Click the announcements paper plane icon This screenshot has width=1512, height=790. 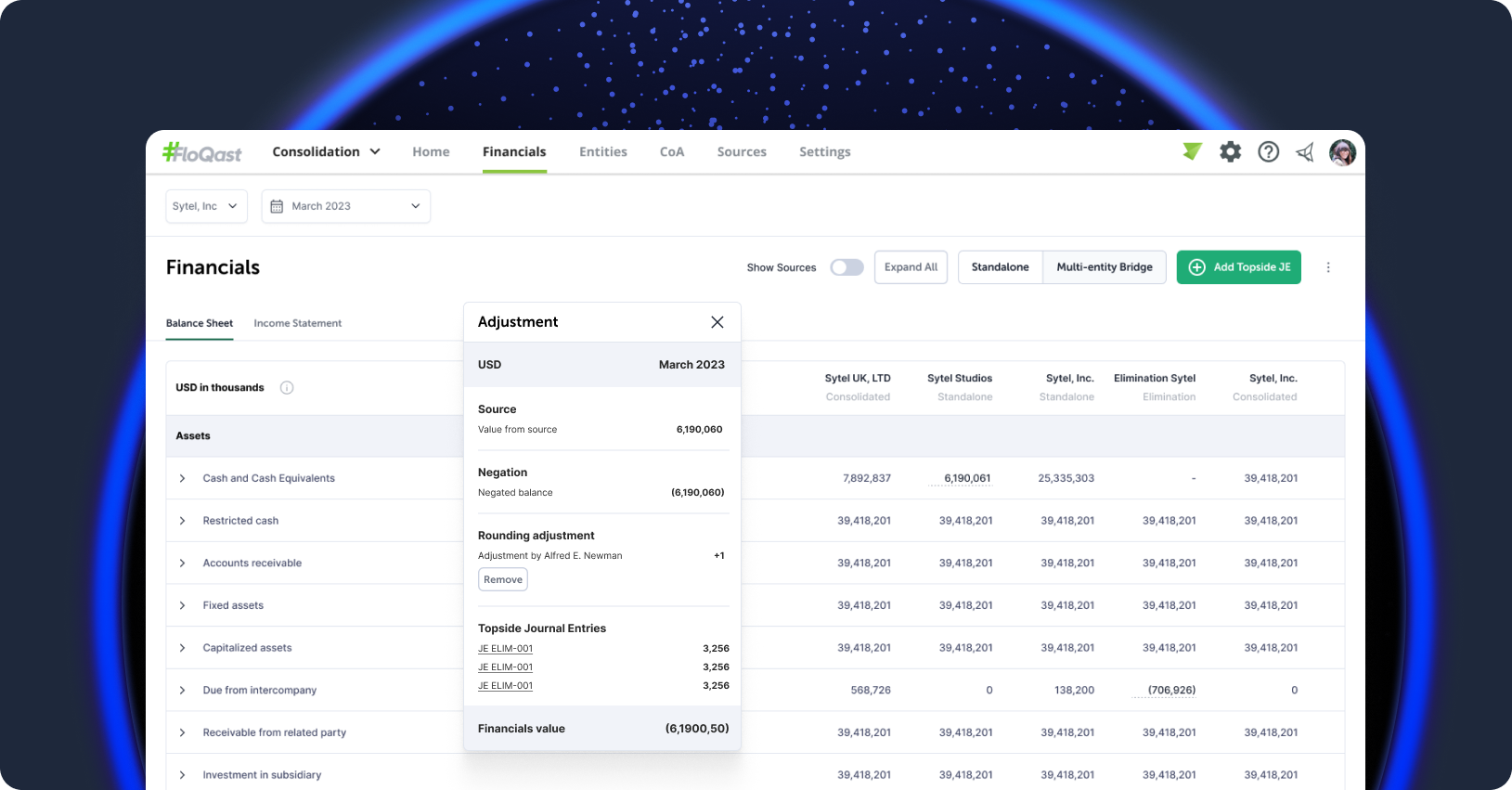pos(1305,152)
